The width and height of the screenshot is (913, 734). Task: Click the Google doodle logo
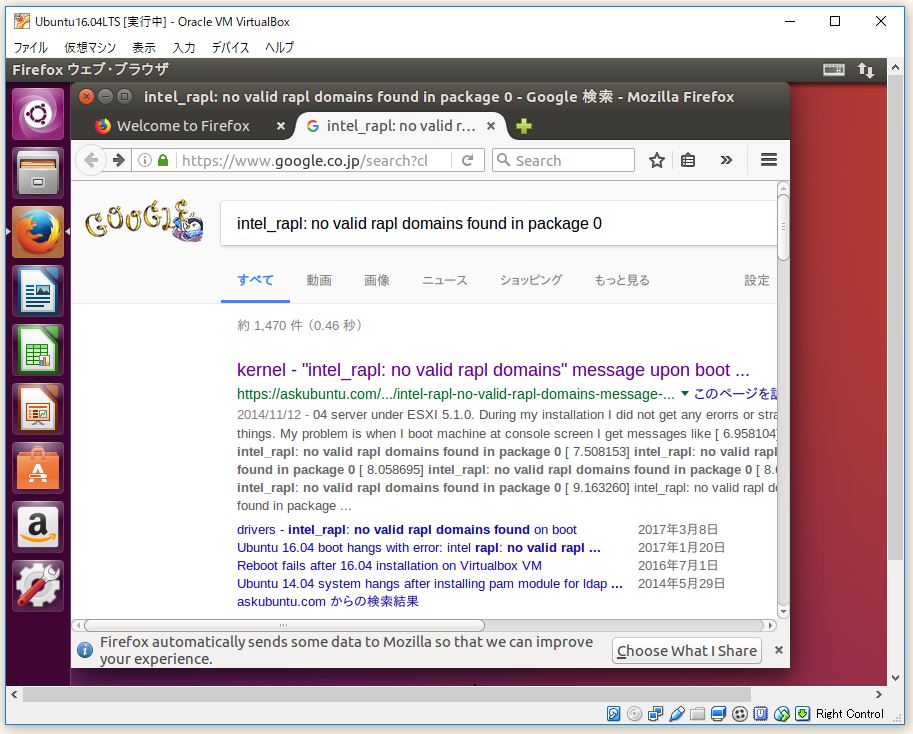[144, 220]
